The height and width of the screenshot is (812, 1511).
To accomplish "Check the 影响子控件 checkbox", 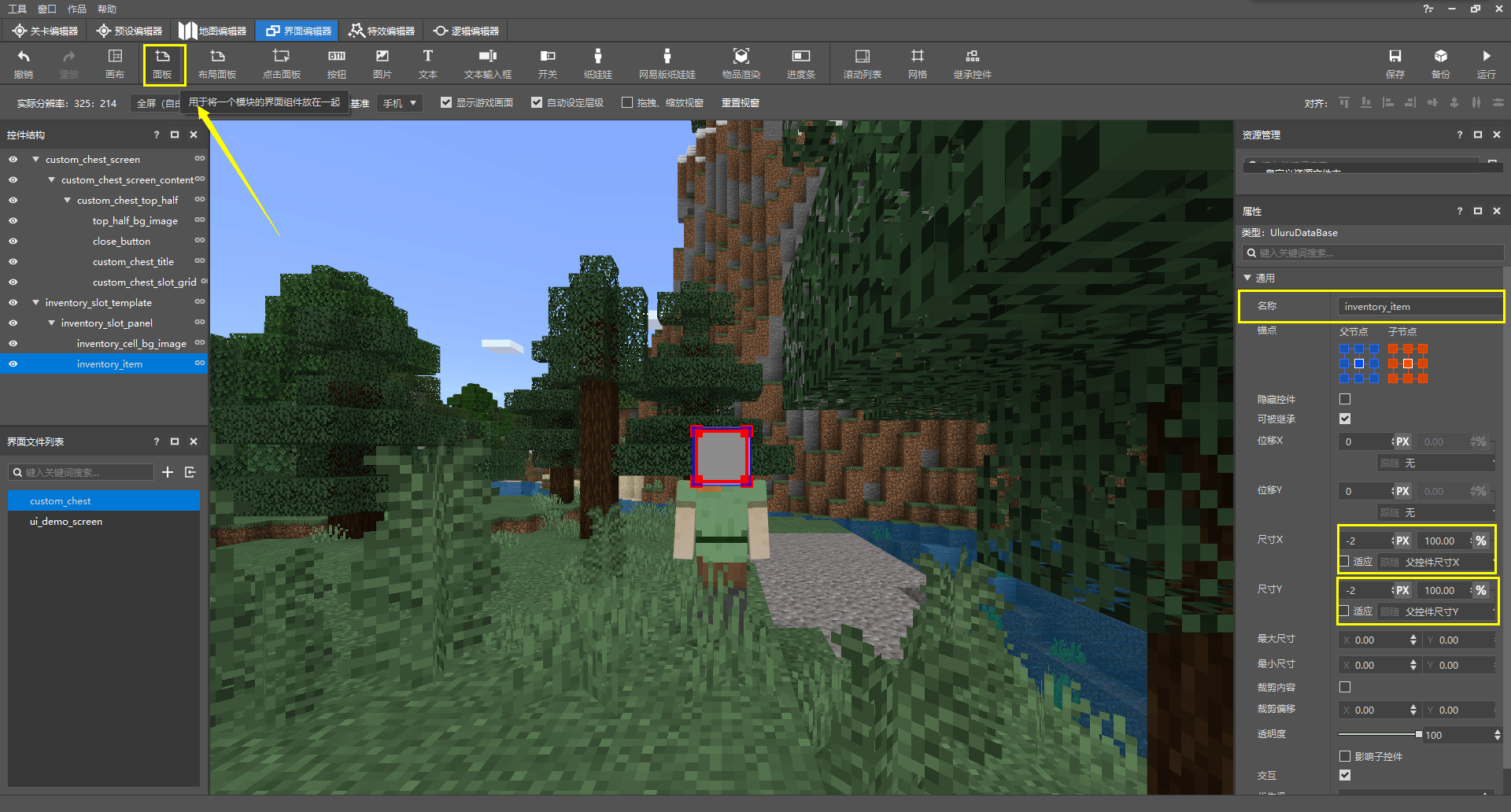I will [x=1345, y=756].
